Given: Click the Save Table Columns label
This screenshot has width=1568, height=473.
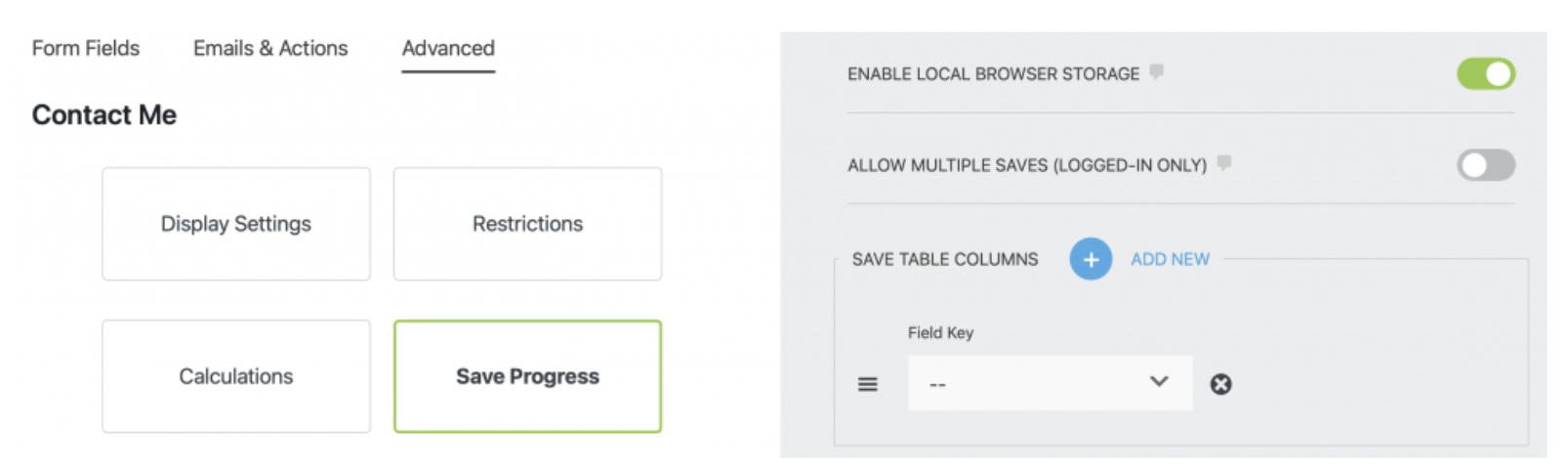Looking at the screenshot, I should coord(944,259).
